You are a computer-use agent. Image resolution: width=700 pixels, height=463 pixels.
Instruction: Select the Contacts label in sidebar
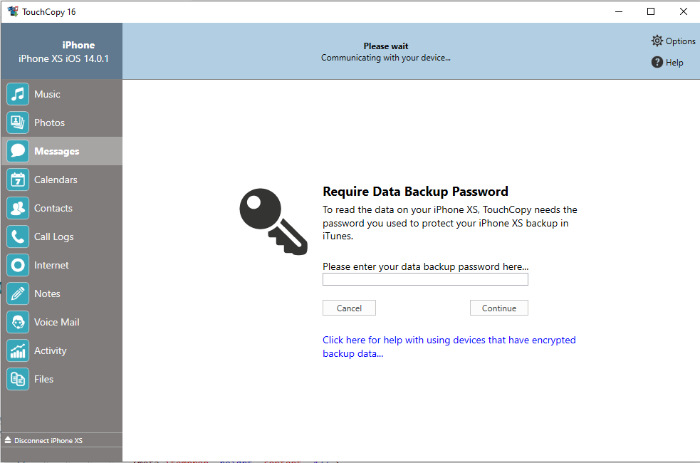click(53, 208)
